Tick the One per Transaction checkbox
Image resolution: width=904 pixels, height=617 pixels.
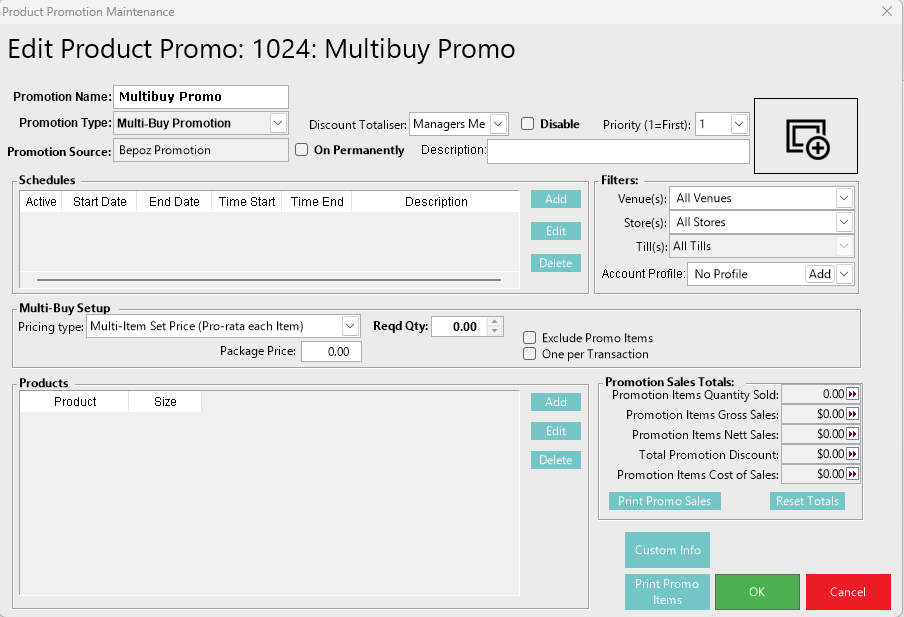(530, 354)
